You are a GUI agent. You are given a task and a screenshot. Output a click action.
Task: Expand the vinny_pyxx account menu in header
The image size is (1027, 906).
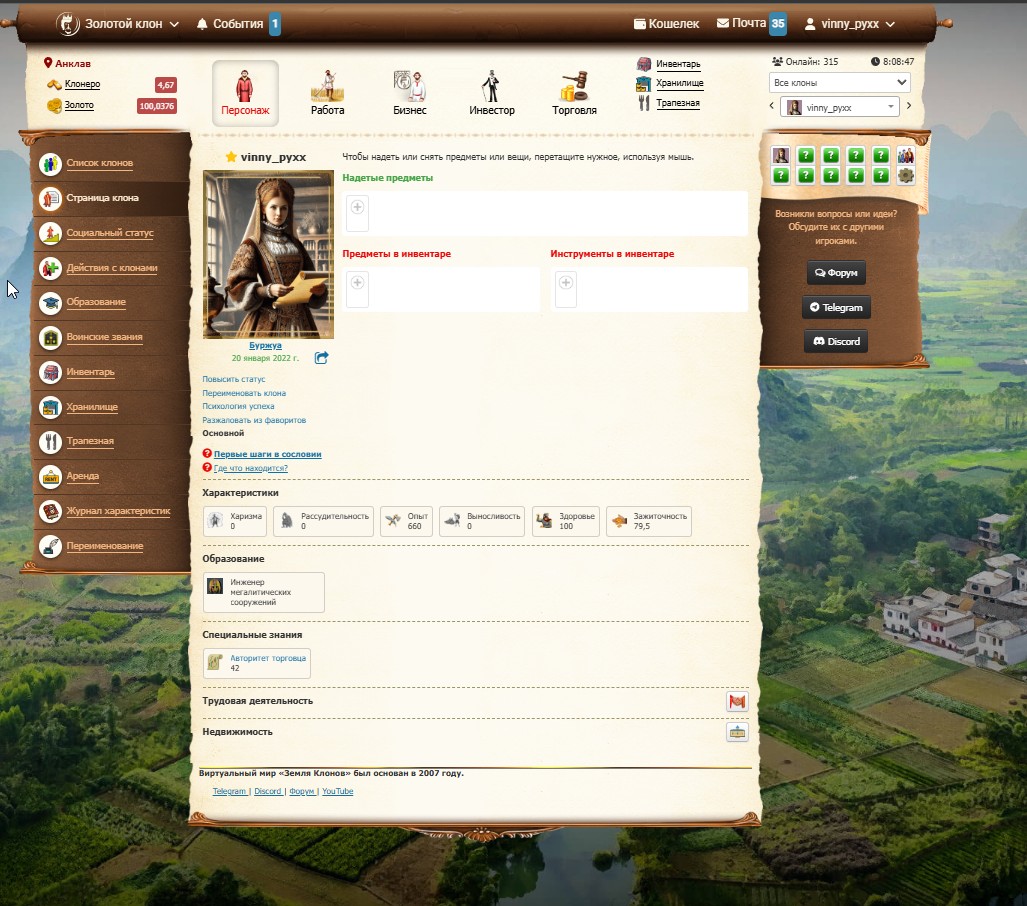(x=849, y=24)
